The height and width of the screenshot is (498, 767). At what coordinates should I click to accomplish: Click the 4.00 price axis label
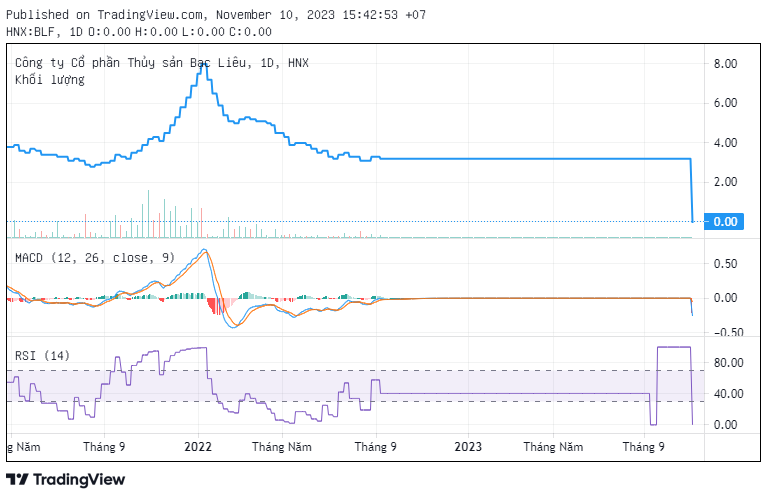tap(725, 143)
